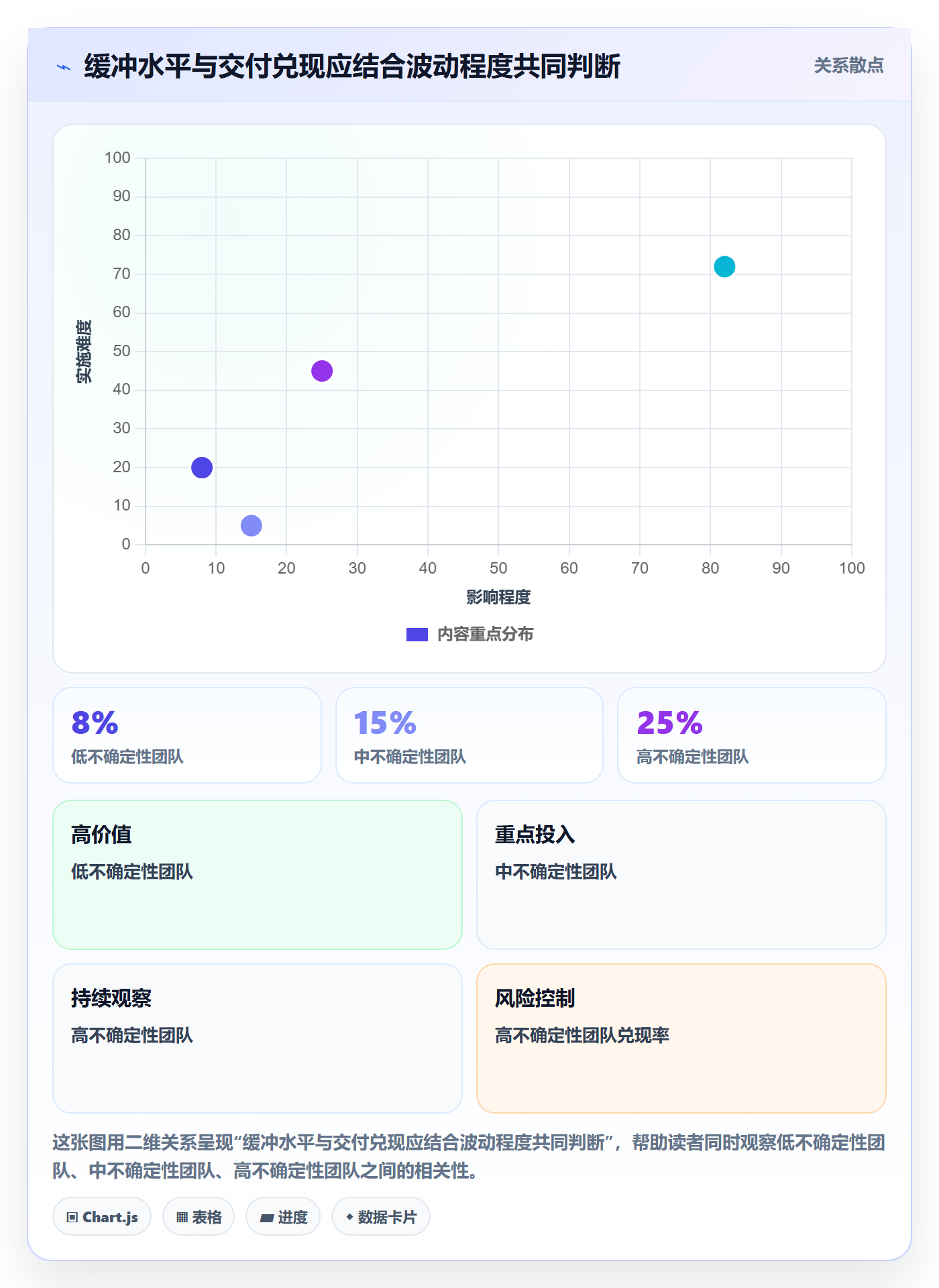Select the 重点投入 card heading

click(535, 835)
